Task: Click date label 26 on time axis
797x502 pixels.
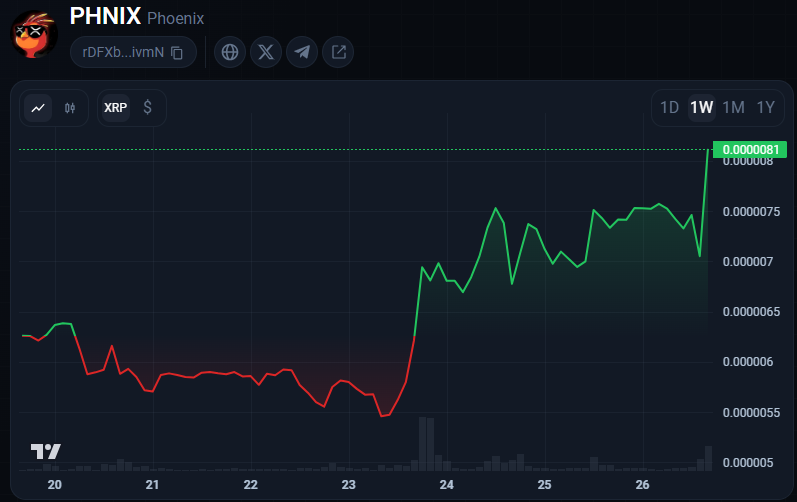Action: [x=642, y=485]
